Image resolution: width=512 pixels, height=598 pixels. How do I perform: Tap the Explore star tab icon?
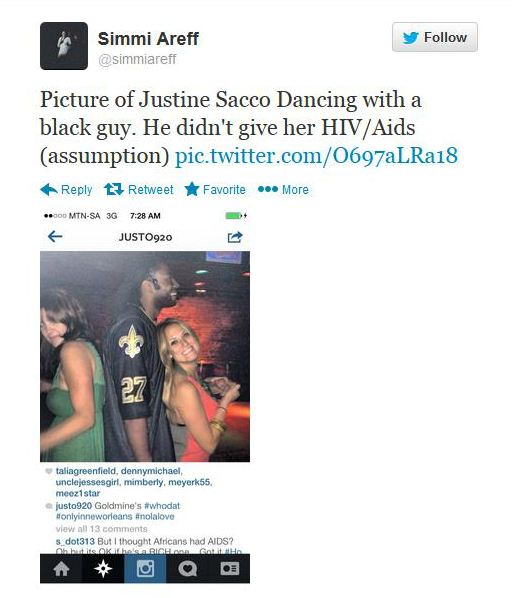click(103, 569)
